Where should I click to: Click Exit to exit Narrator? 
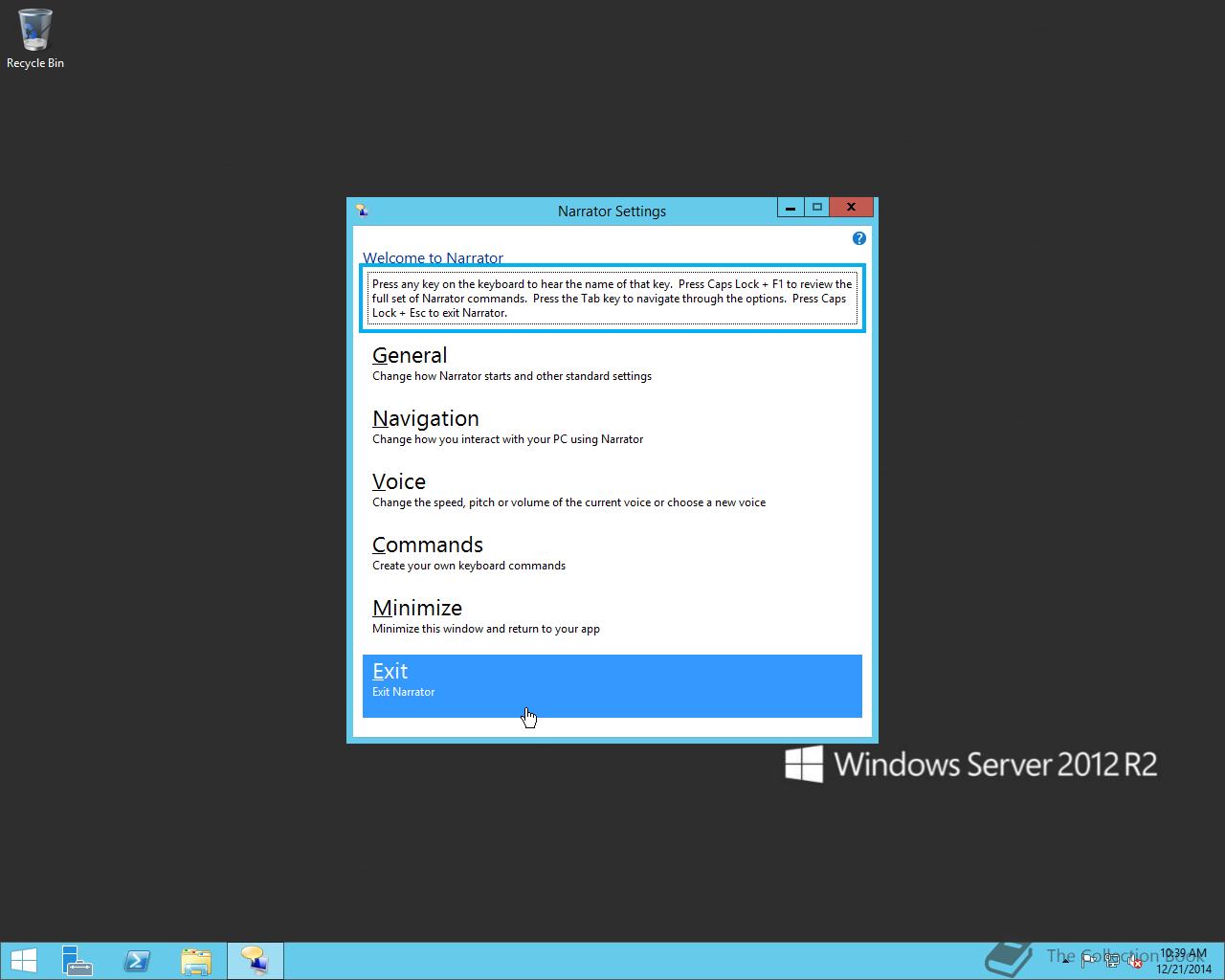pyautogui.click(x=612, y=686)
